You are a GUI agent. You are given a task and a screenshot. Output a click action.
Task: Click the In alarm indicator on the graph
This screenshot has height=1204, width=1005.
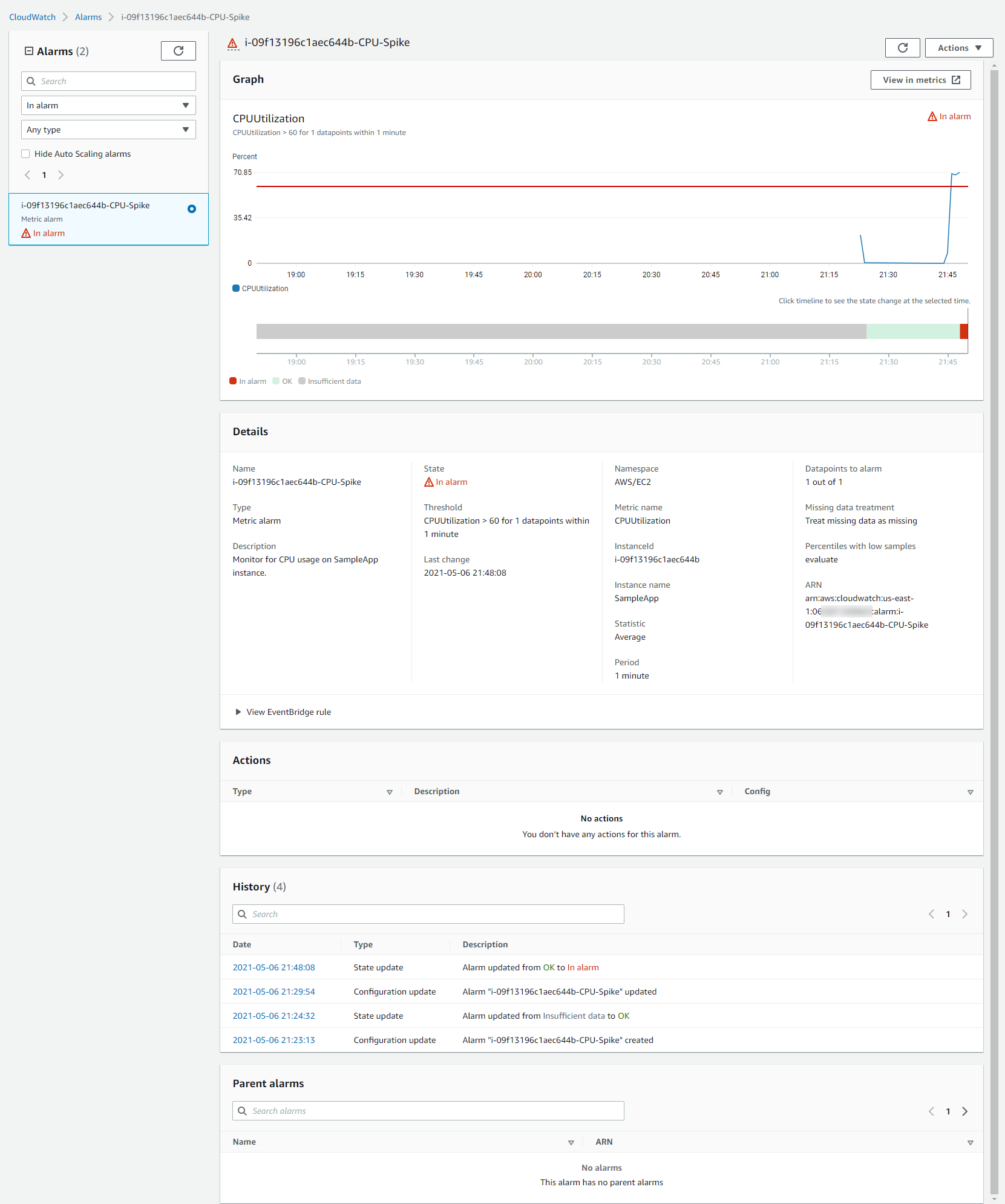[949, 116]
